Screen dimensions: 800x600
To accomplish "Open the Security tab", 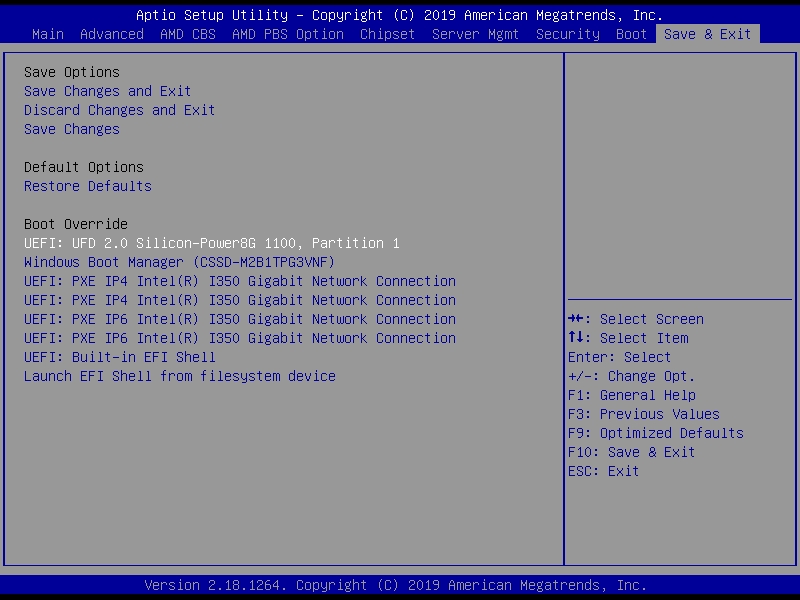I will (567, 34).
